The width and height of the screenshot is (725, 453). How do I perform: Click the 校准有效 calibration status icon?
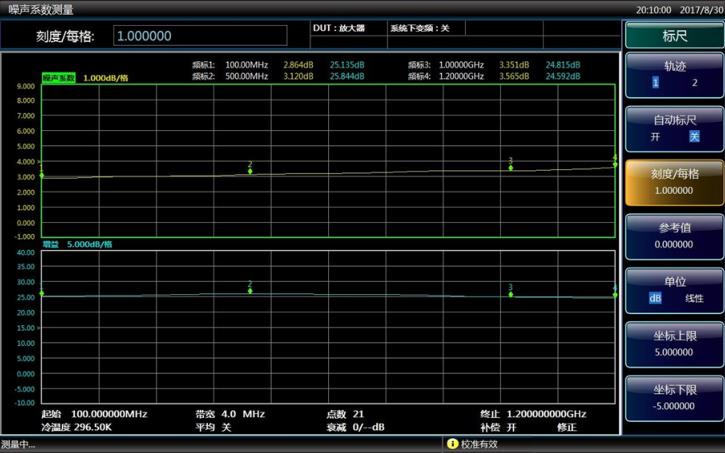[452, 444]
